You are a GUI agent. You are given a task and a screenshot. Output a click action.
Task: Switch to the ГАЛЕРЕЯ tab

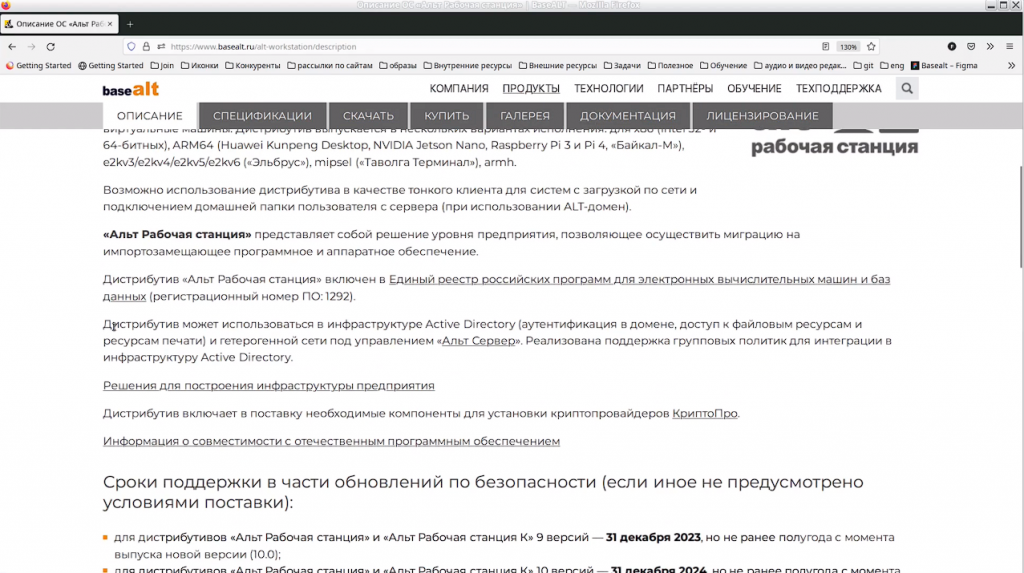525,116
